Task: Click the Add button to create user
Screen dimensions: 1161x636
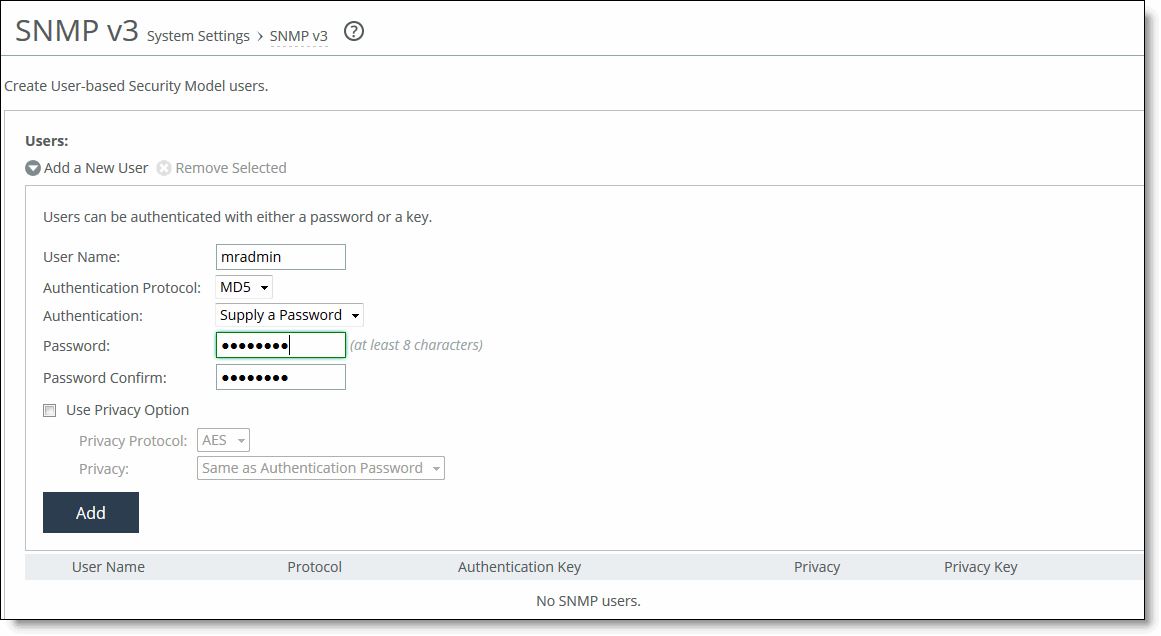Action: tap(90, 512)
